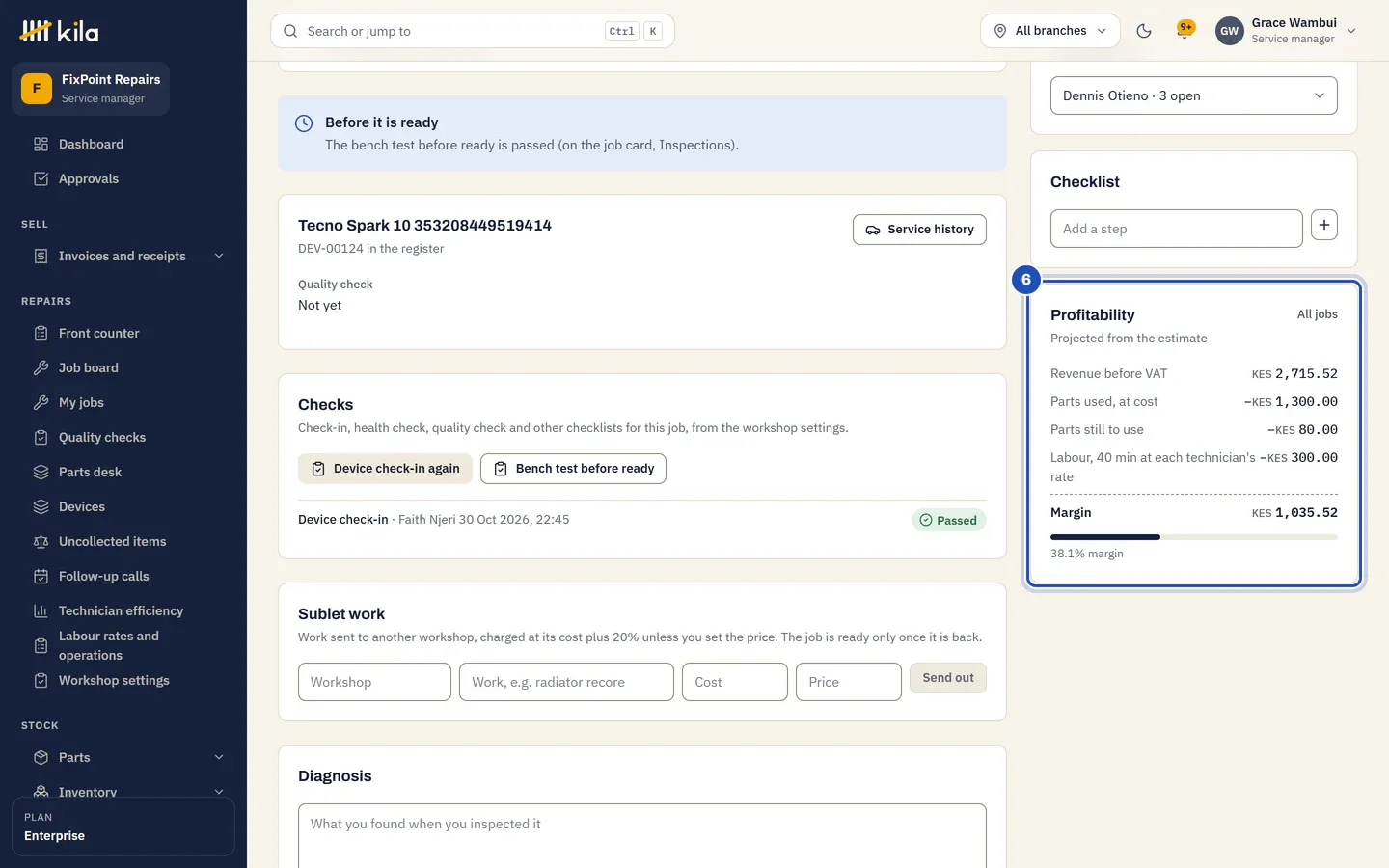The width and height of the screenshot is (1389, 868).
Task: Focus the Search or jump to field
Action: pyautogui.click(x=473, y=31)
